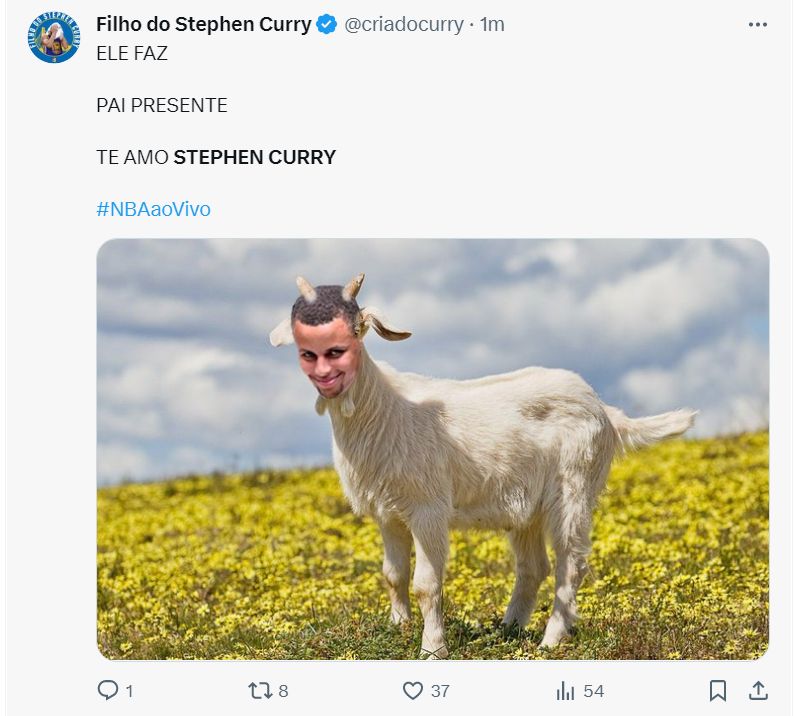This screenshot has height=716, width=794.
Task: Click the repost count of 8
Action: [x=284, y=691]
